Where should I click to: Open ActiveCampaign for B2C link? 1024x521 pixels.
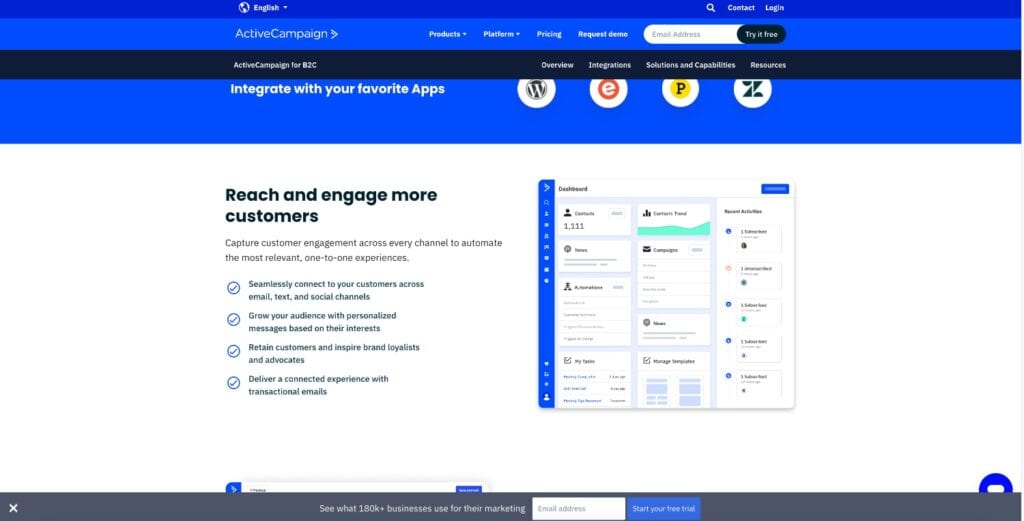(x=275, y=65)
